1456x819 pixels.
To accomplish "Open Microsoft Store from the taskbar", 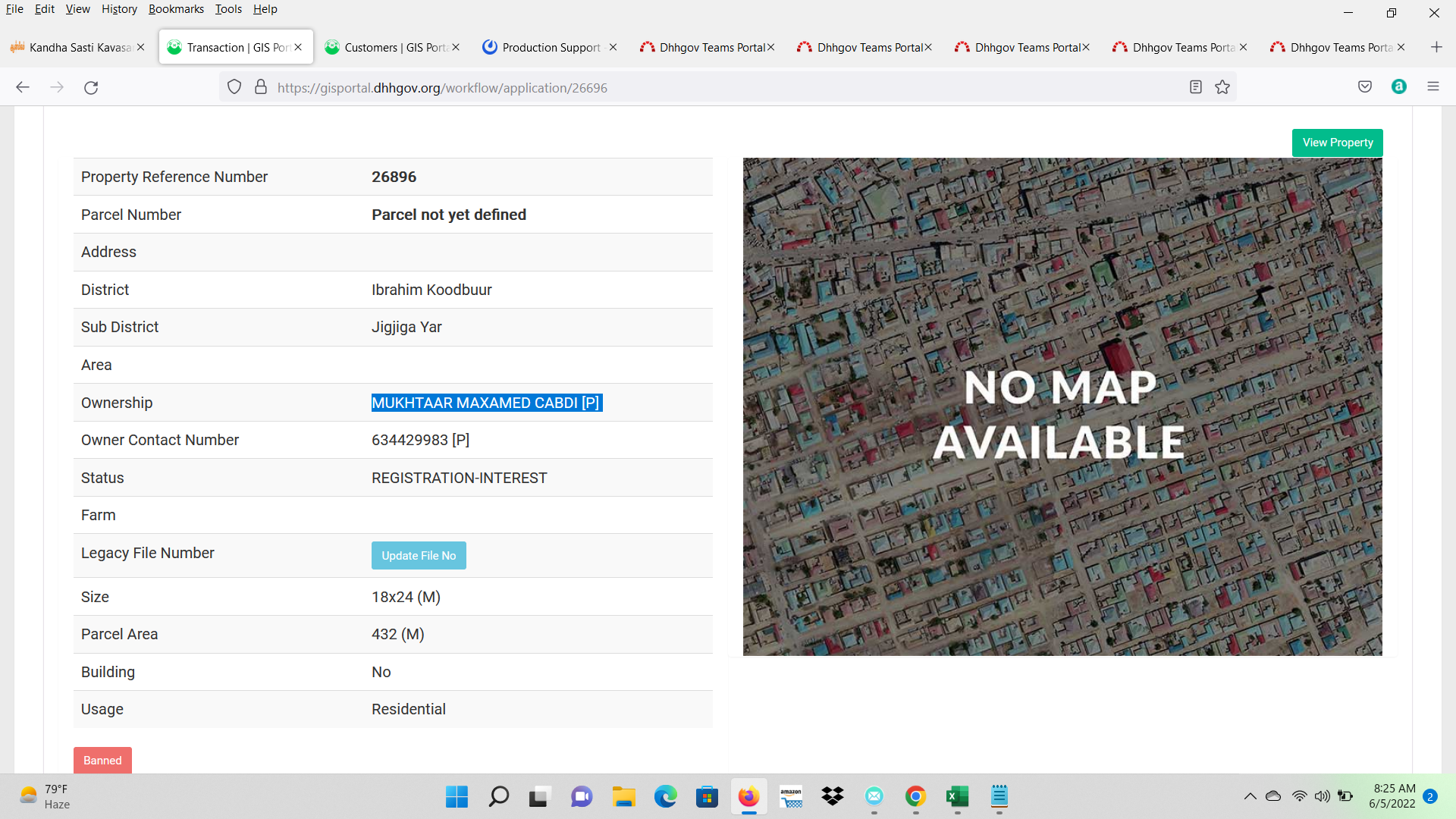I will [707, 796].
